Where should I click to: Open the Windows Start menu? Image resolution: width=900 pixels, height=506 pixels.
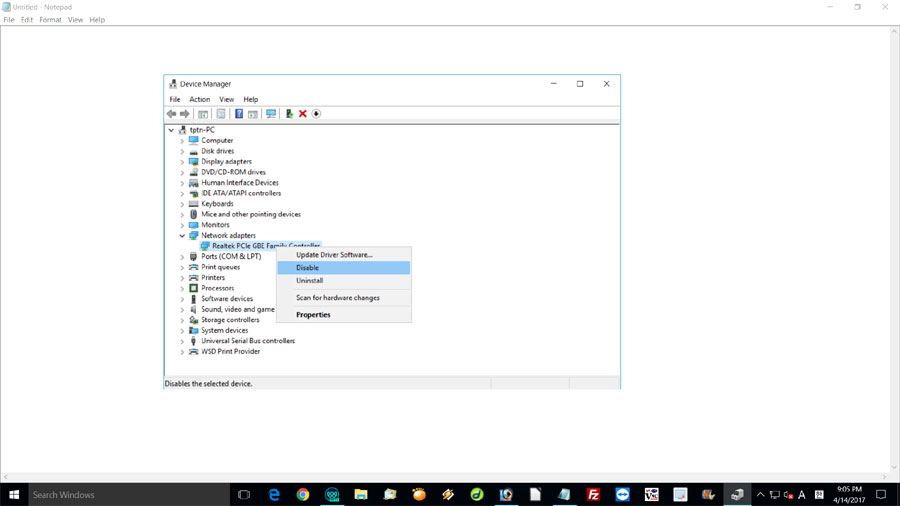(14, 495)
